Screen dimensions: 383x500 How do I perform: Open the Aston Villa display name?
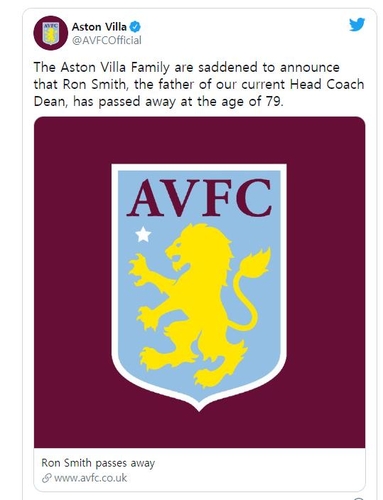(99, 27)
